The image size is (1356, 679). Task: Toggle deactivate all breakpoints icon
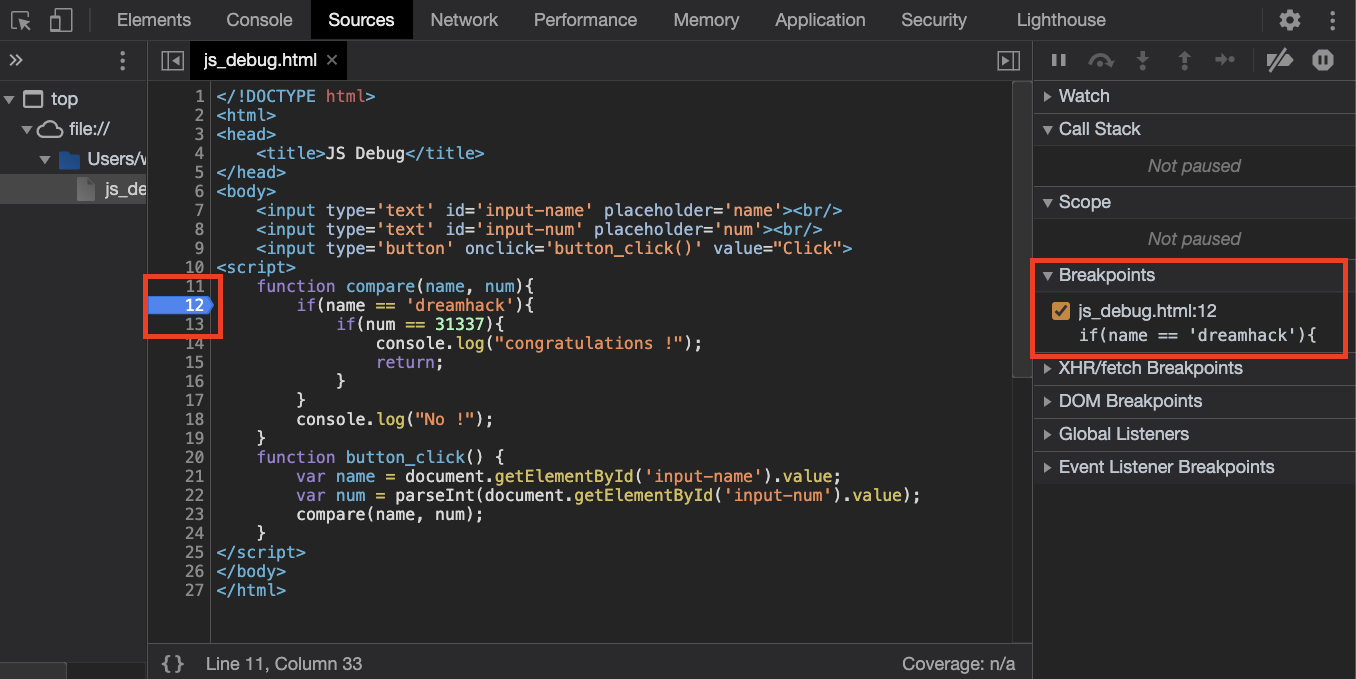(1279, 61)
